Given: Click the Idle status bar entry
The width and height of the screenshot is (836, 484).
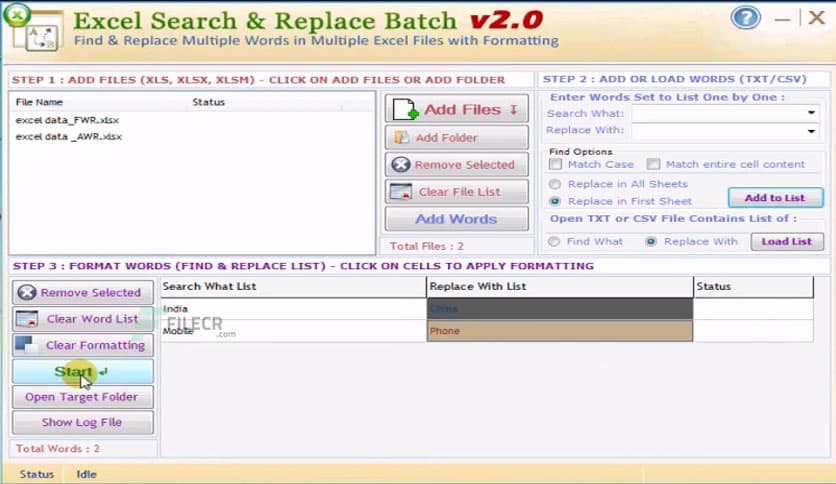Looking at the screenshot, I should [x=86, y=474].
